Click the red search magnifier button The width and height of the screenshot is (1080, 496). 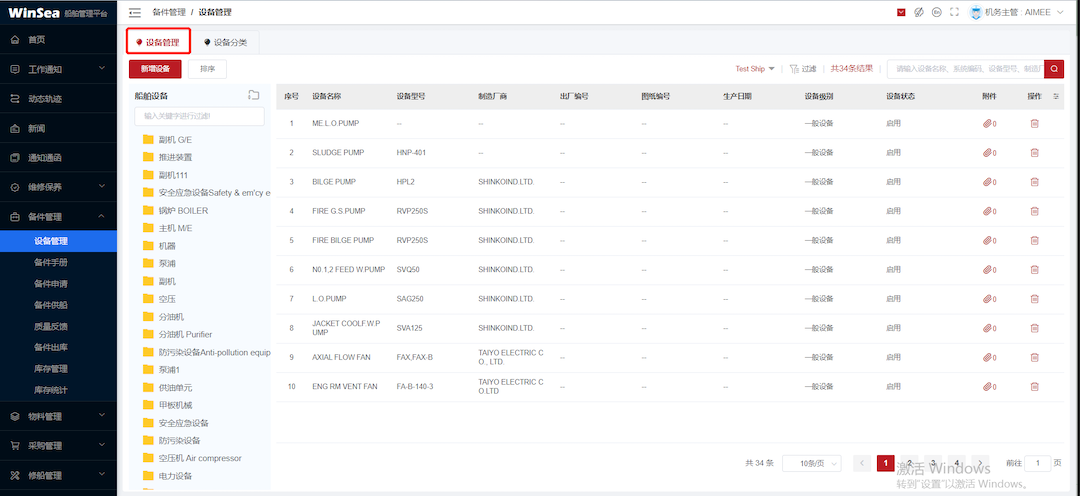(1054, 69)
